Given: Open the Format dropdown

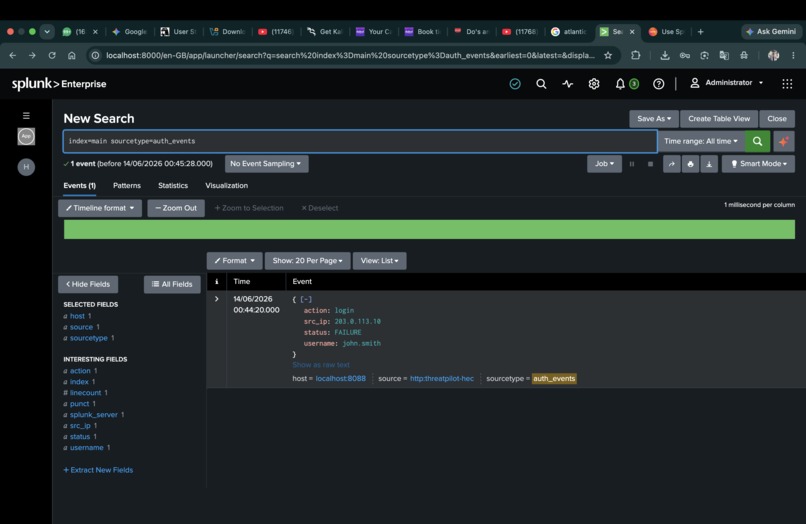Looking at the screenshot, I should click(x=234, y=261).
